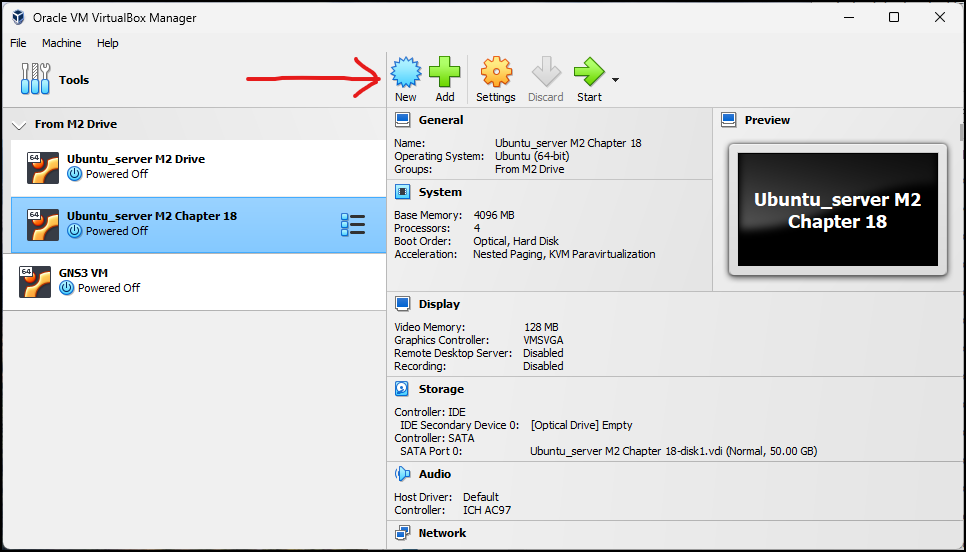Click Operating System value Ubuntu (64-bit)
The height and width of the screenshot is (552, 966).
click(532, 156)
